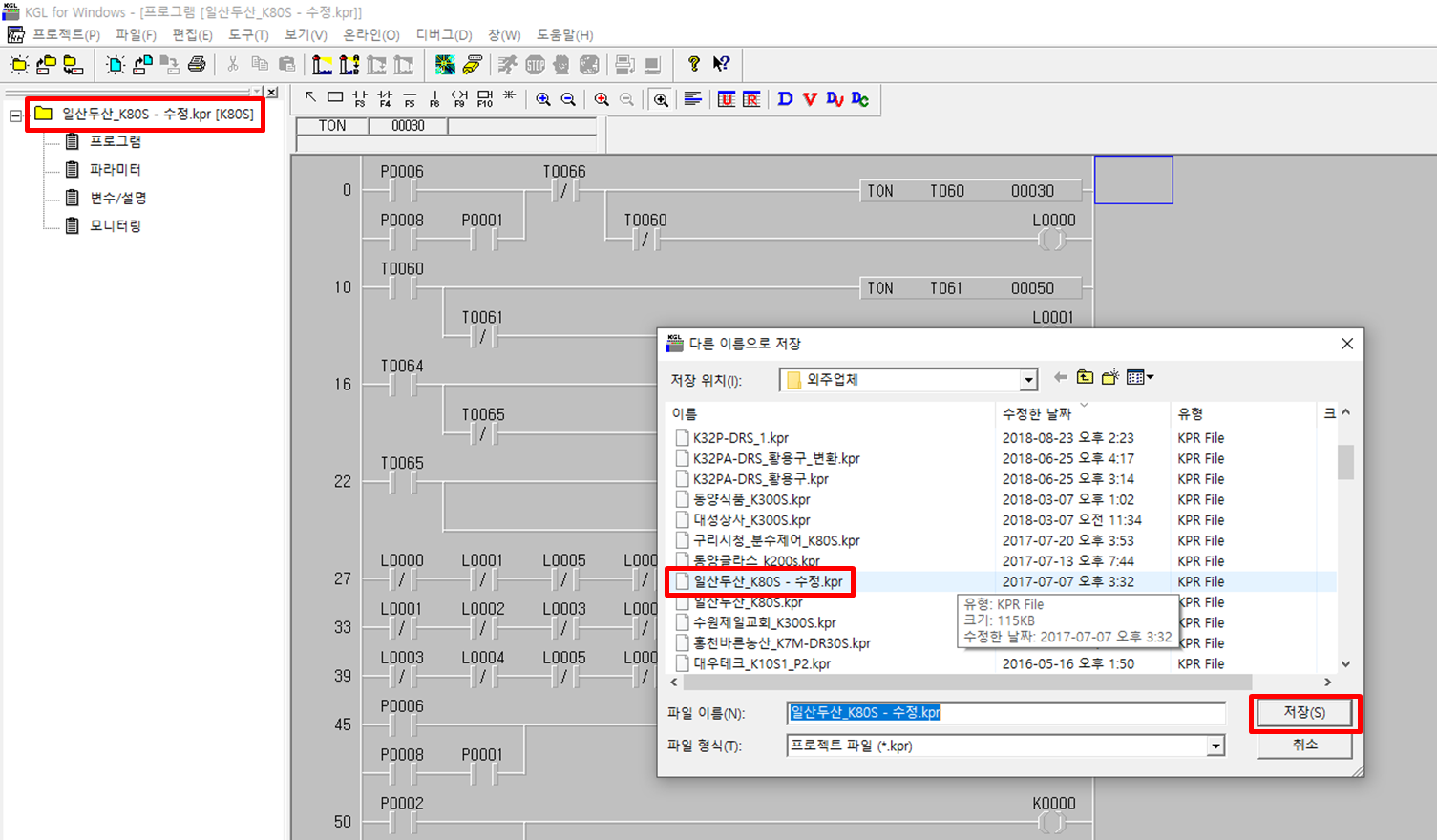Click the 취소 cancel button
The width and height of the screenshot is (1437, 840).
(x=1304, y=745)
